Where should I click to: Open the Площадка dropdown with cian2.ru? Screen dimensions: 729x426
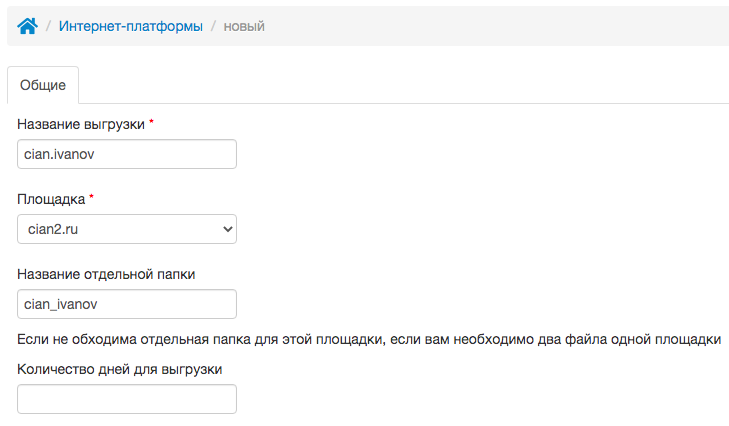(x=127, y=229)
